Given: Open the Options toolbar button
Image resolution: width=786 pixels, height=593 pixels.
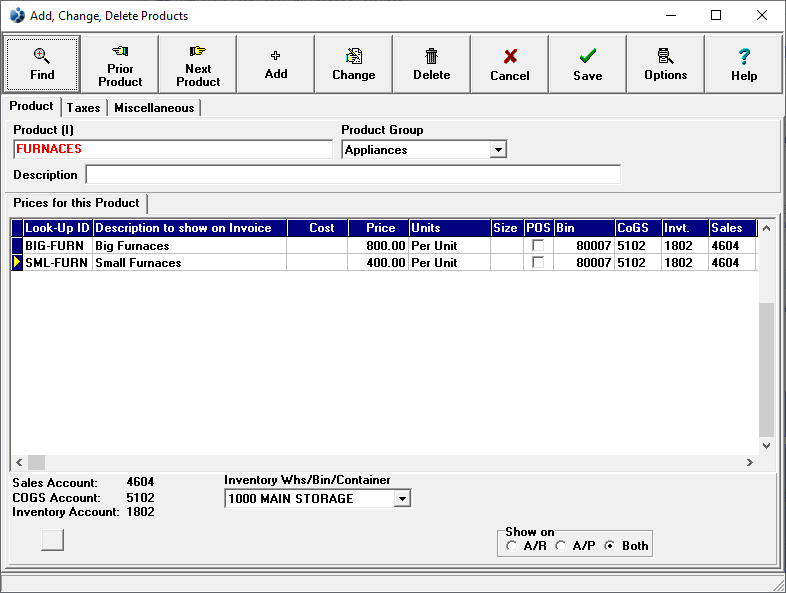Looking at the screenshot, I should pos(666,64).
